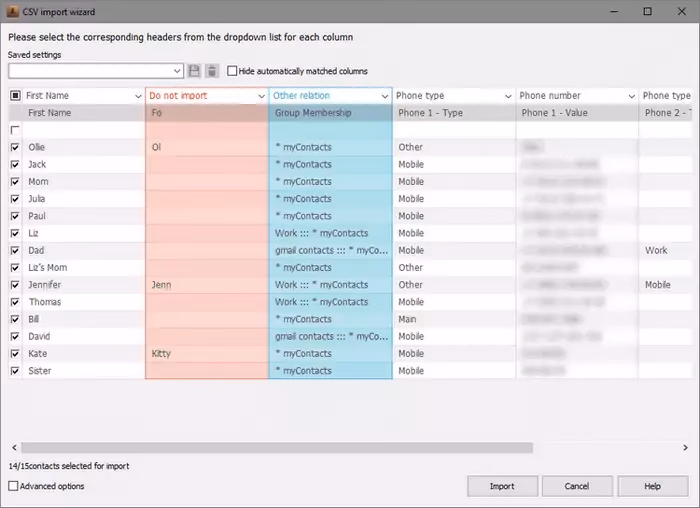
Task: Select the Dad name cell
Action: [83, 250]
